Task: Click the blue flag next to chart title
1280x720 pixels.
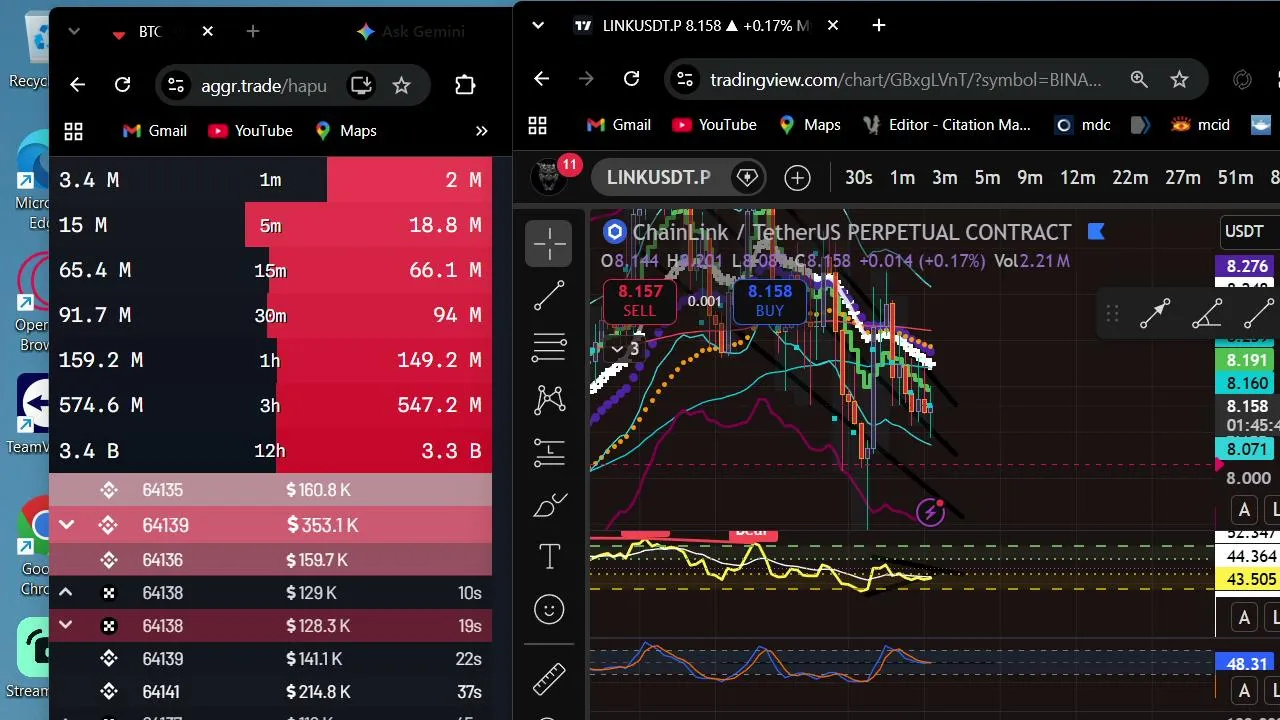Action: [x=1095, y=232]
